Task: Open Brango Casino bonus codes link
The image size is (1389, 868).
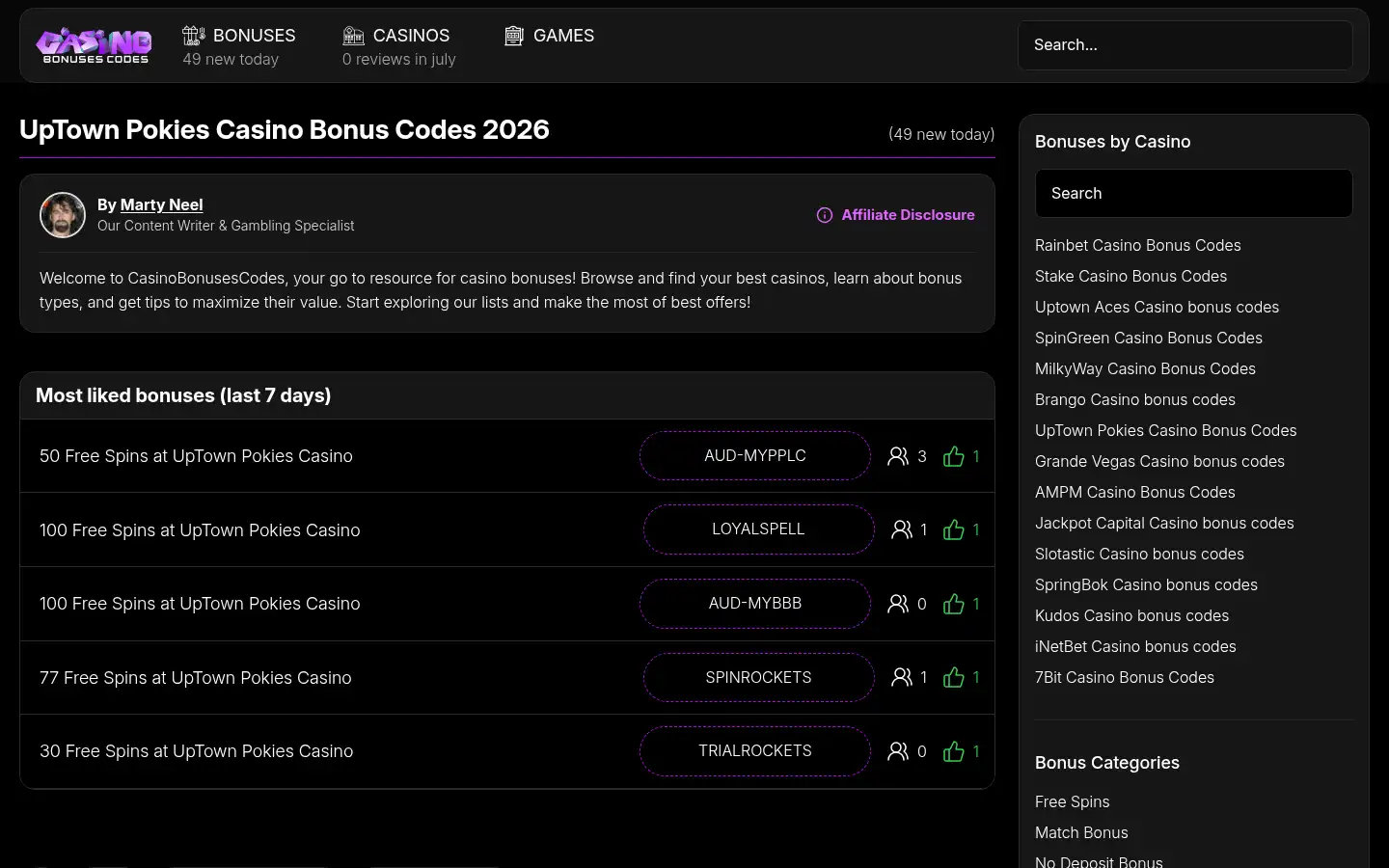Action: pos(1135,400)
